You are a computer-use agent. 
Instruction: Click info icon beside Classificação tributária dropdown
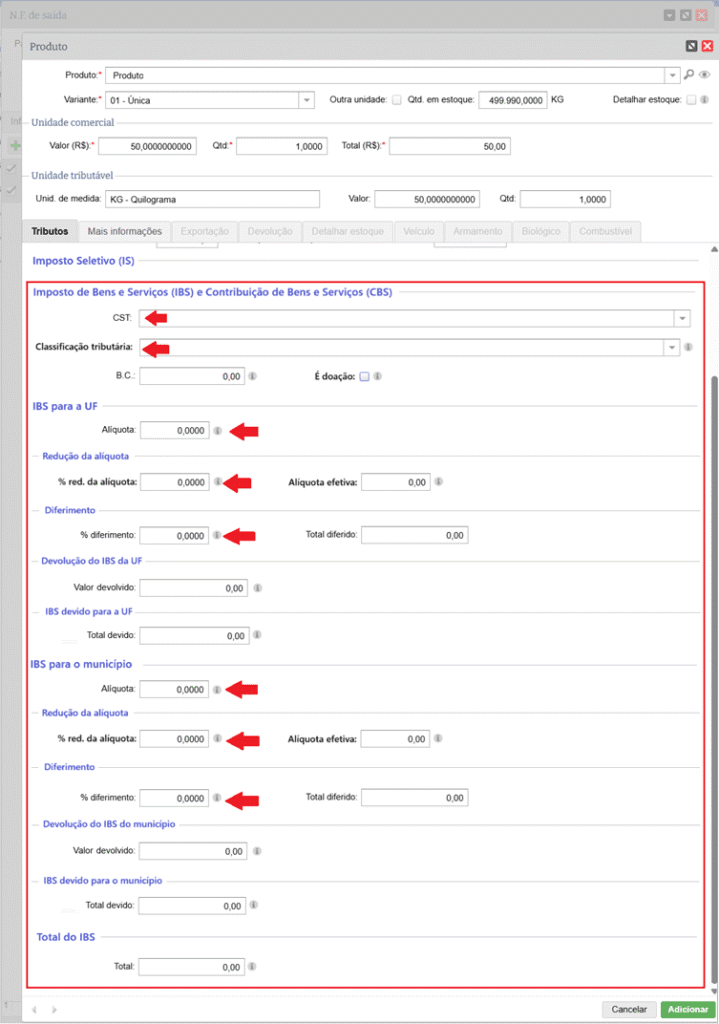click(x=690, y=348)
